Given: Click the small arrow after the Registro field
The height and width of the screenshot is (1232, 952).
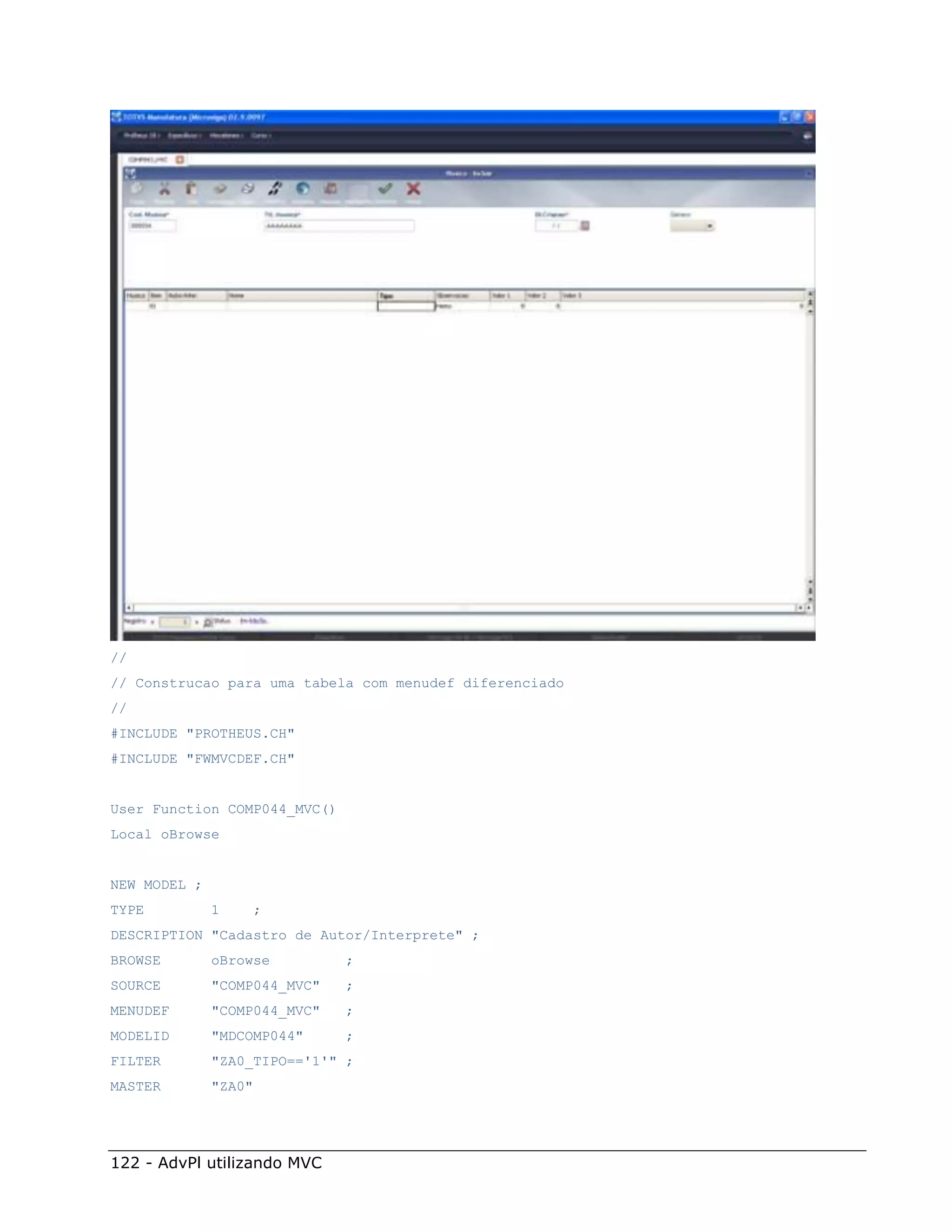Looking at the screenshot, I should coord(197,622).
